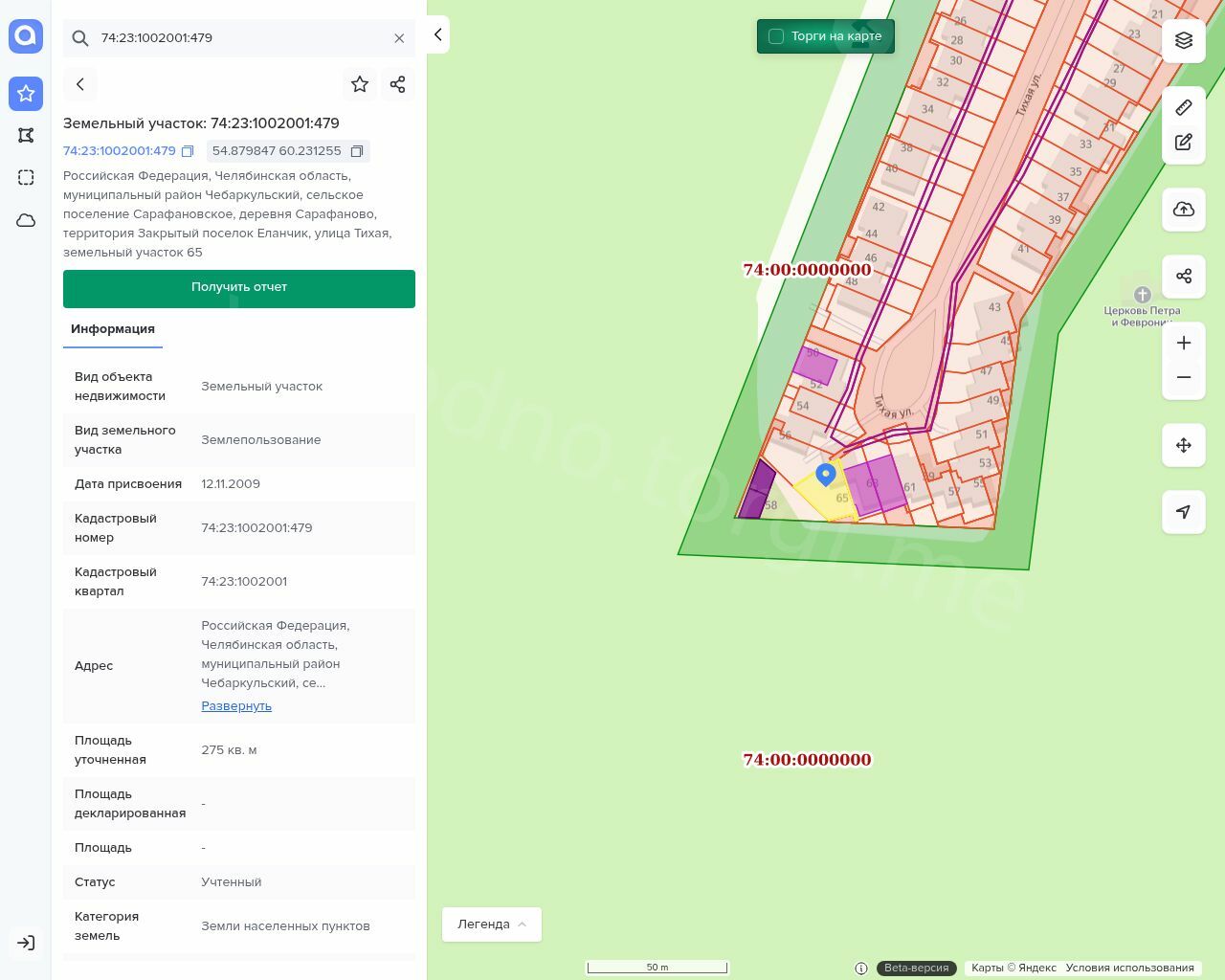Open favorites section in left sidebar

coord(26,93)
